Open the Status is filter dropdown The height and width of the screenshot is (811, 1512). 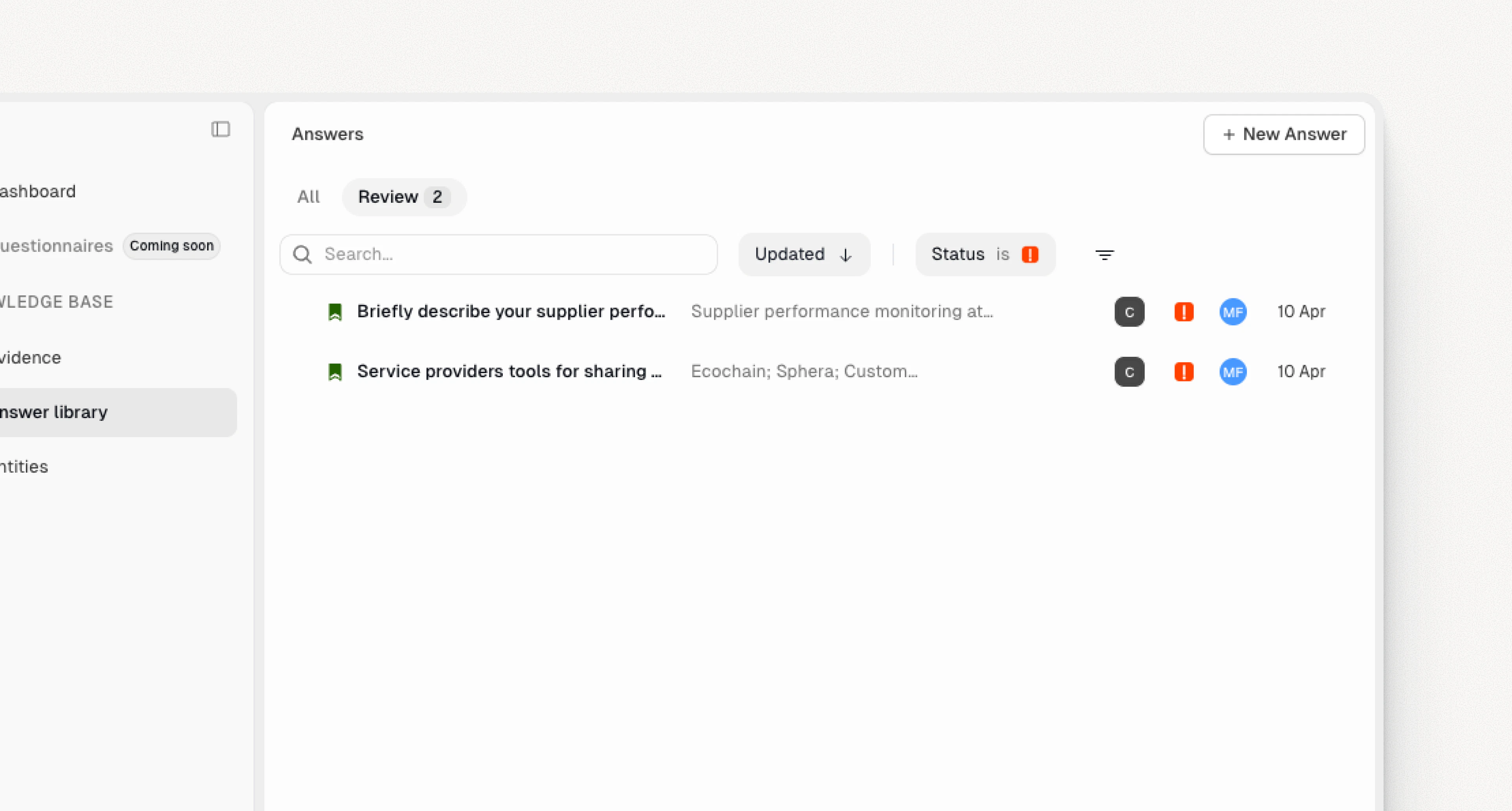click(984, 254)
